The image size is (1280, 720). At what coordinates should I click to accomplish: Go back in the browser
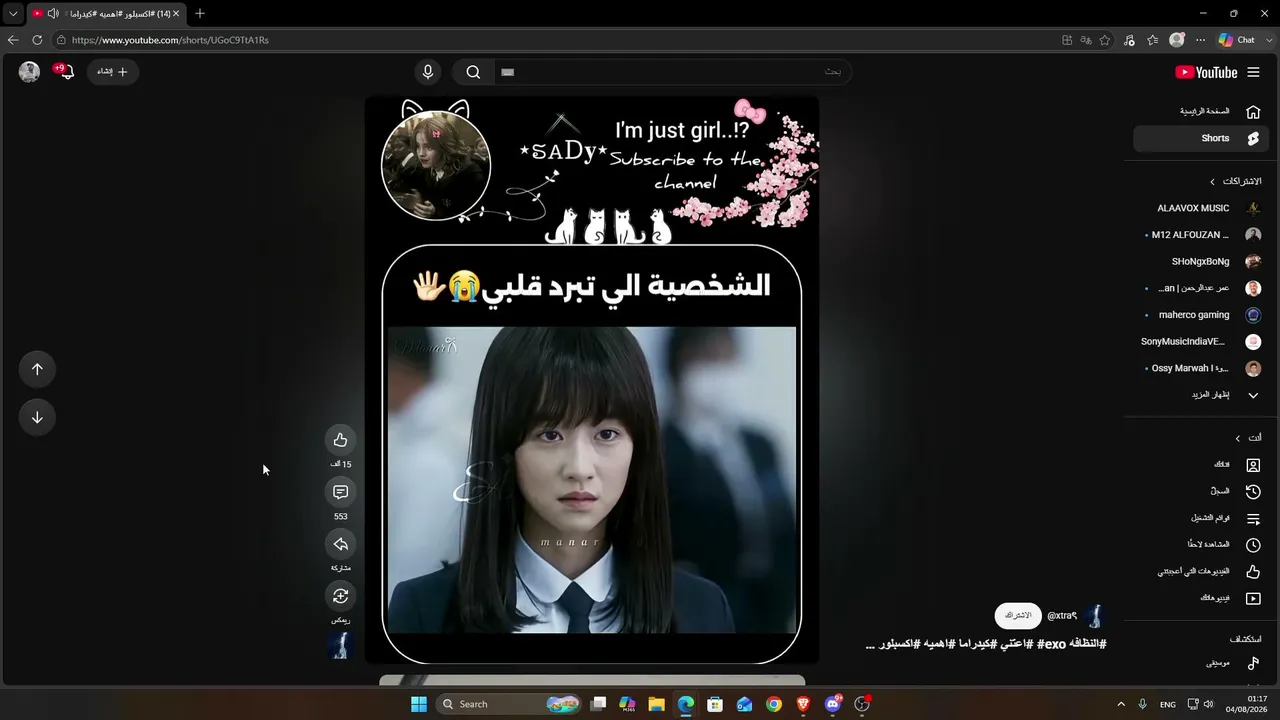pos(13,40)
